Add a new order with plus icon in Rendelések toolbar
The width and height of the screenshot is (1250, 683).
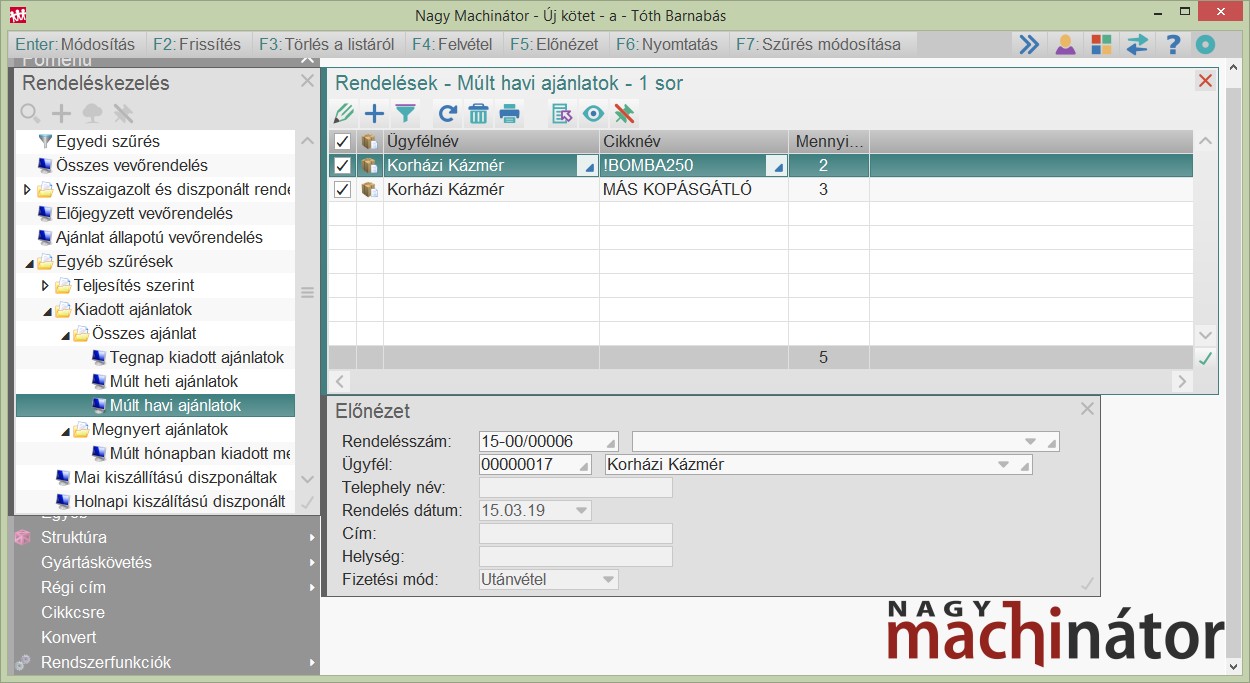(x=374, y=114)
